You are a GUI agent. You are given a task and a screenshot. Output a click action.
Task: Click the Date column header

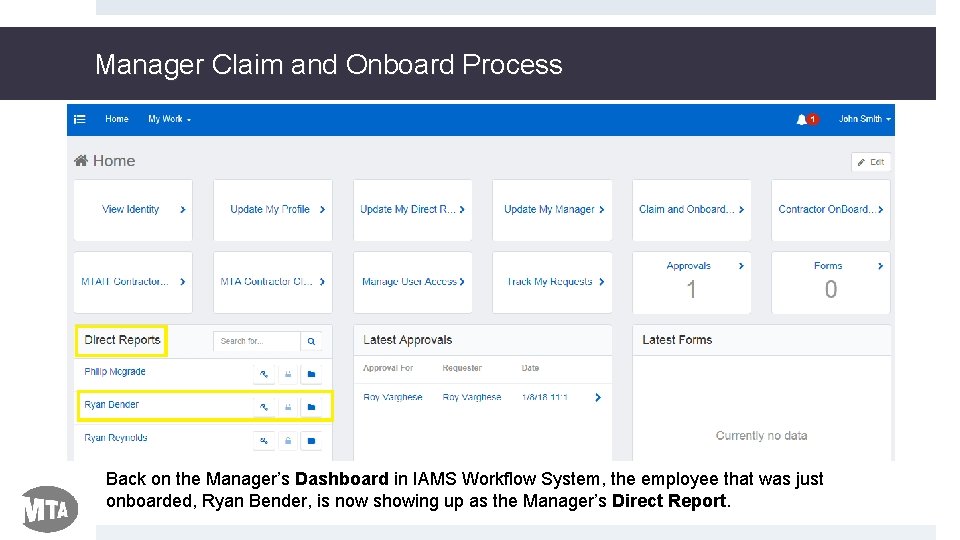[x=530, y=368]
